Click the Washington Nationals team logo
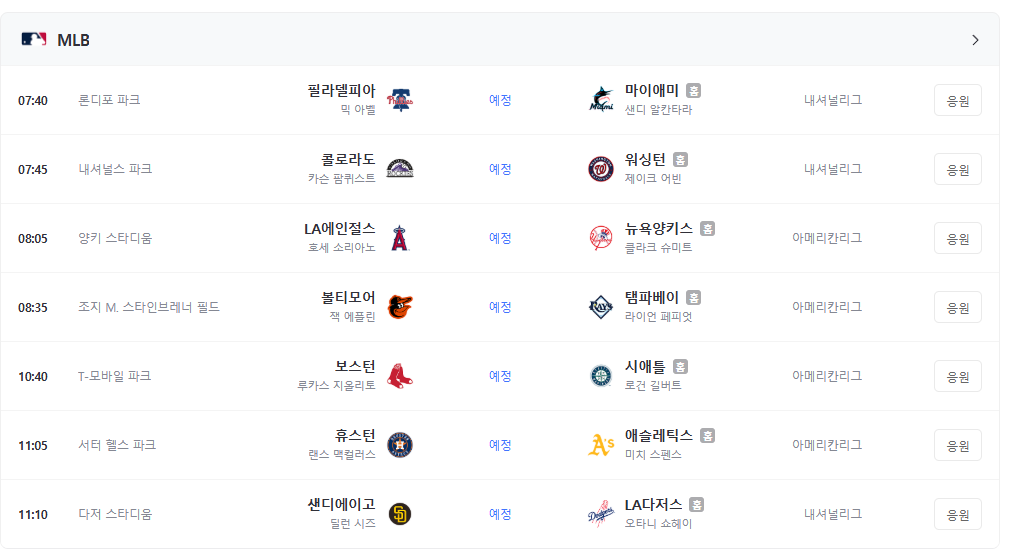1014x558 pixels. [601, 169]
